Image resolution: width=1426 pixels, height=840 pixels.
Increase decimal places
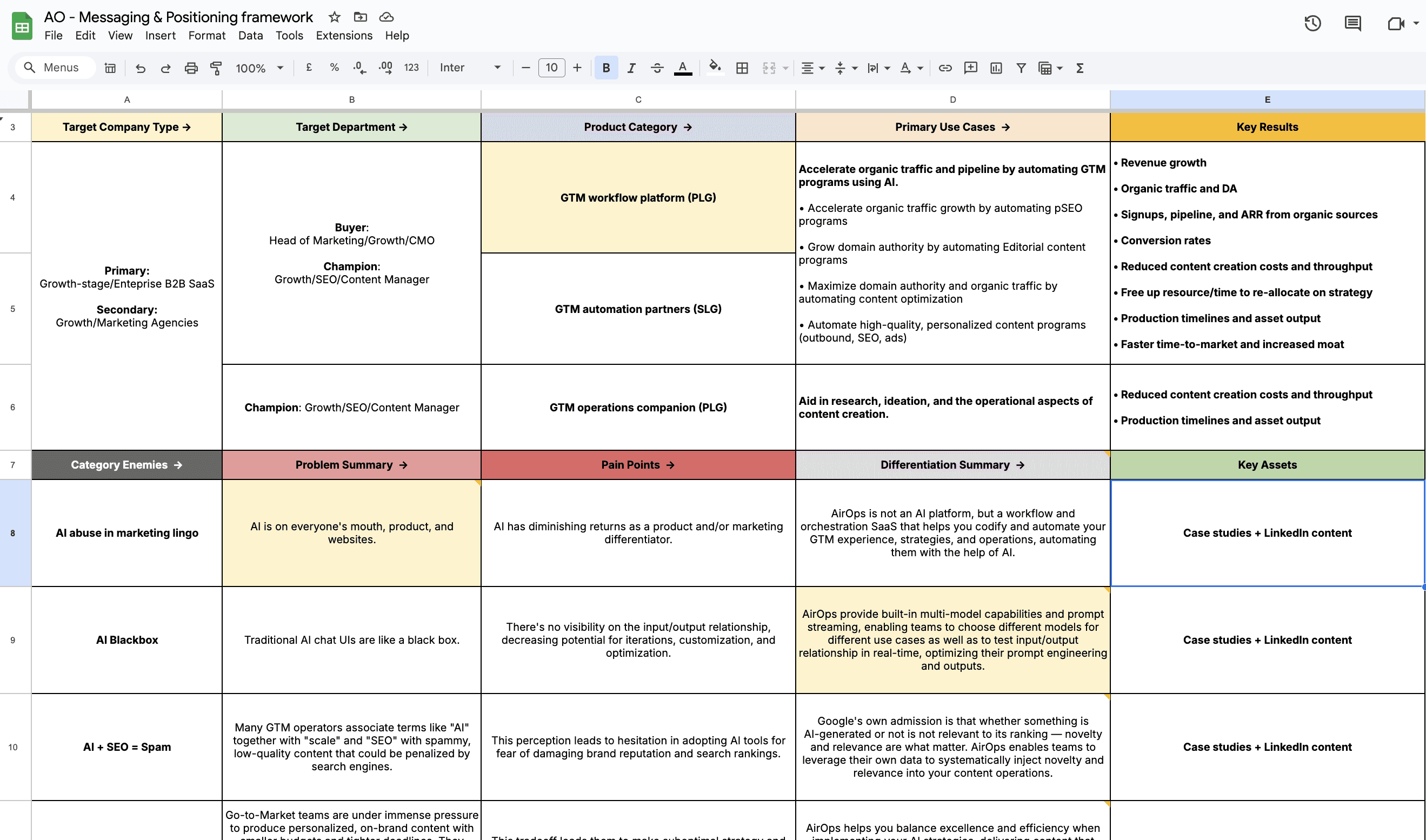(x=386, y=68)
